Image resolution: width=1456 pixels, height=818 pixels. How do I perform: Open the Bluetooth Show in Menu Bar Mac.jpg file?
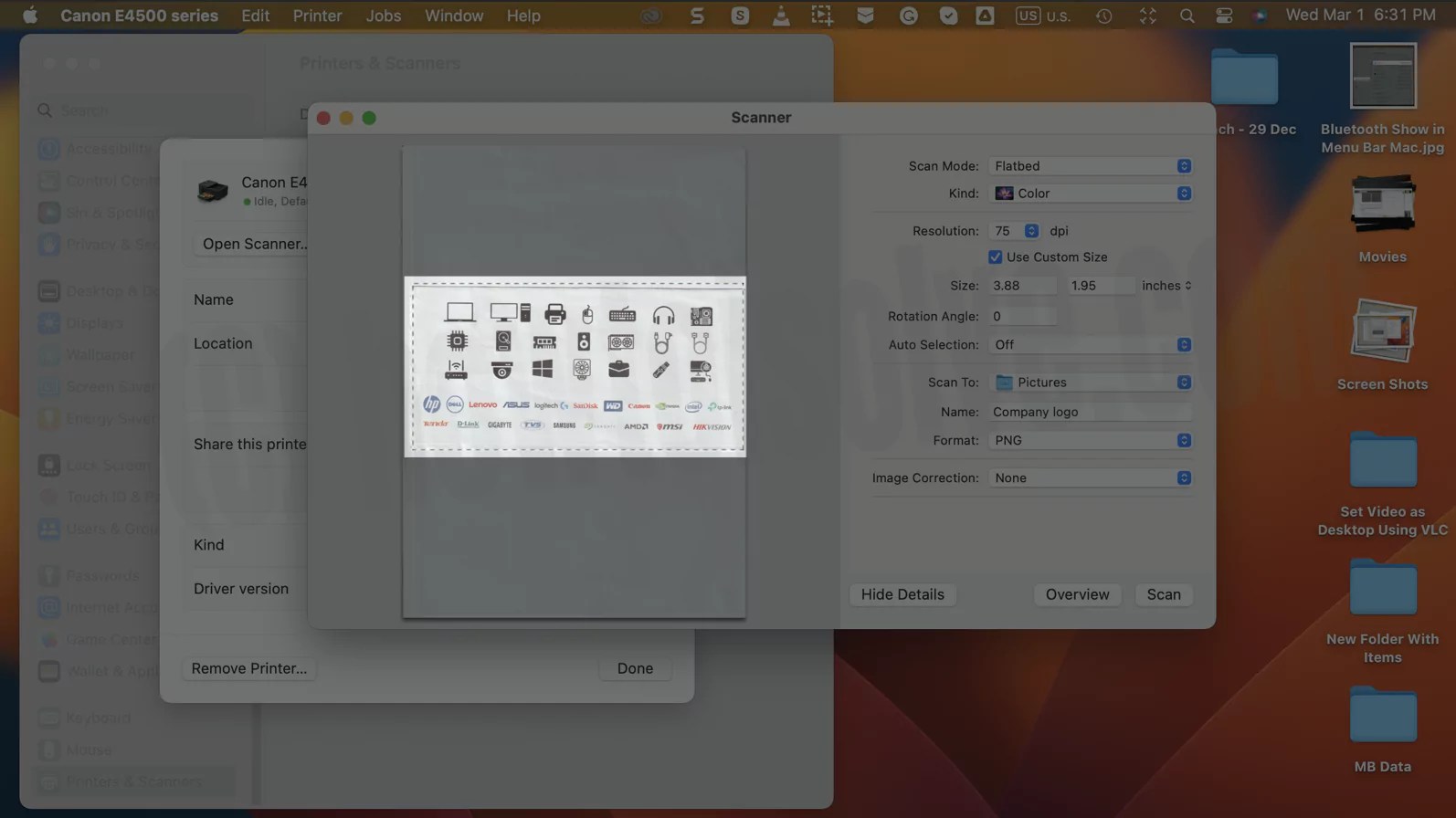(x=1382, y=77)
